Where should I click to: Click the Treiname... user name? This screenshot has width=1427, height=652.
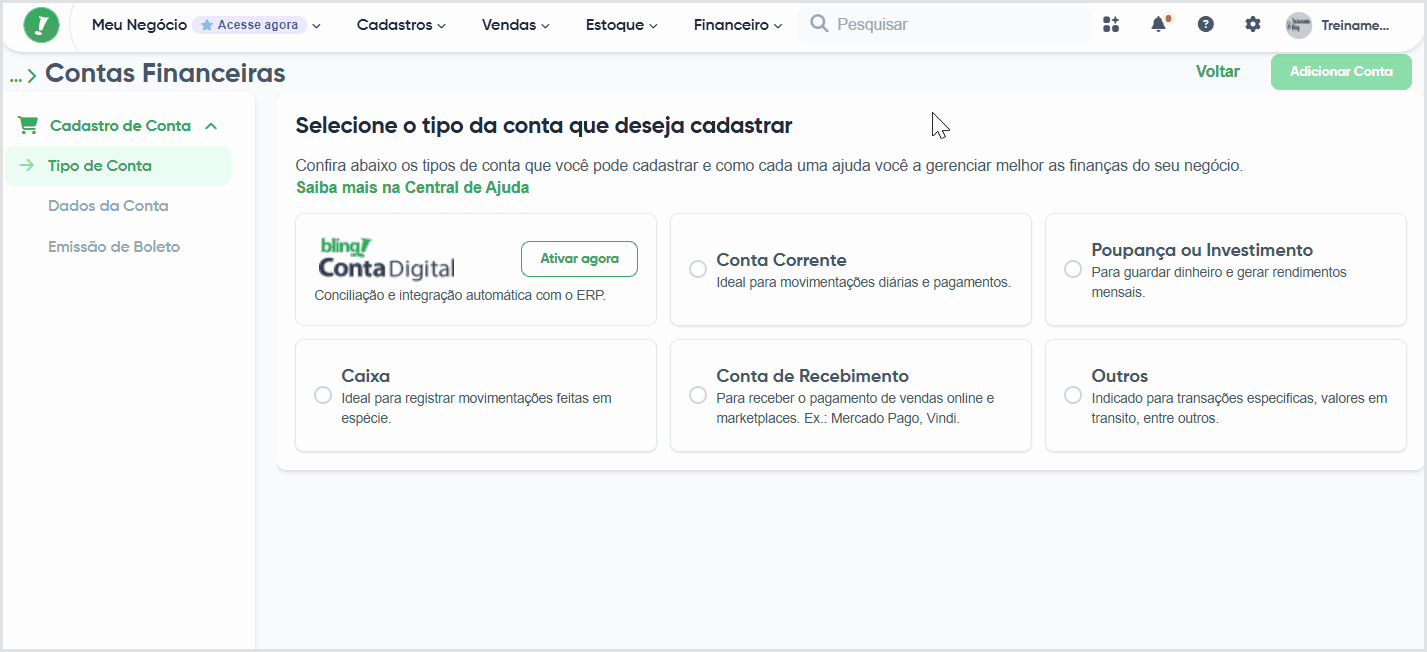[x=1355, y=26]
